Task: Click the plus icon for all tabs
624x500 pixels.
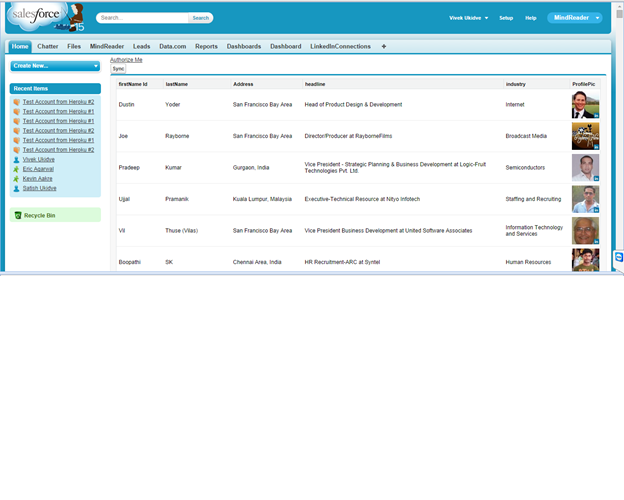Action: coord(384,47)
